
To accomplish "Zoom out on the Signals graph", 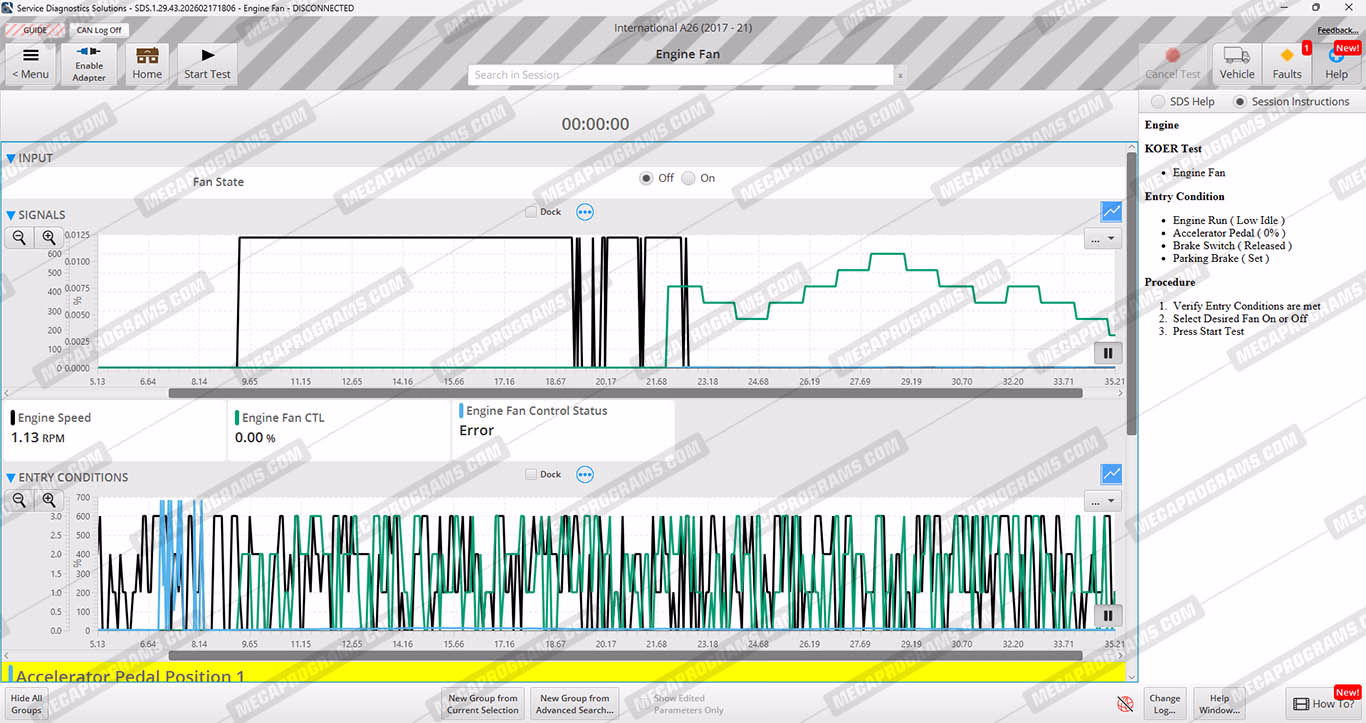I will 18,237.
